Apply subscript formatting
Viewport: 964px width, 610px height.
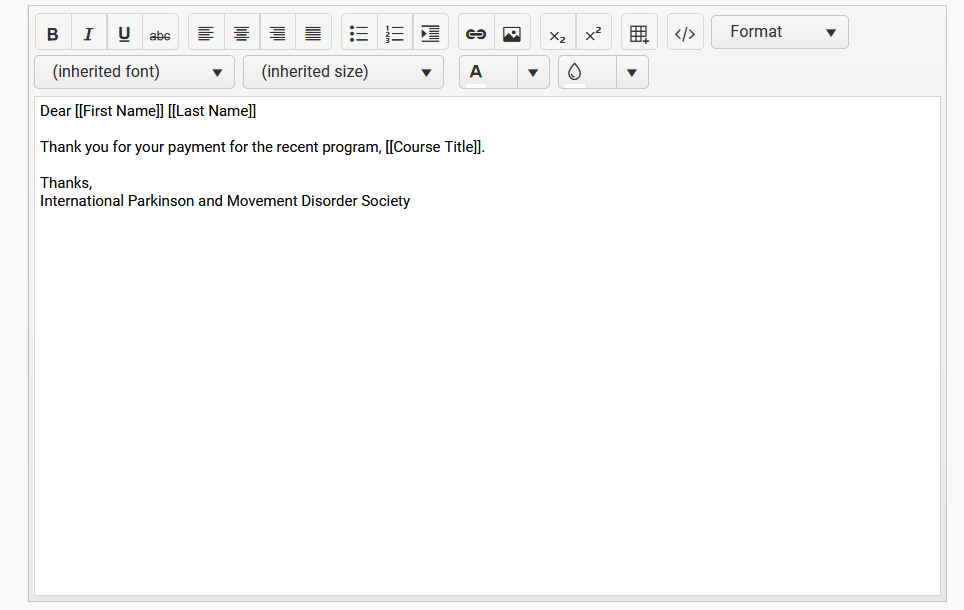click(x=558, y=33)
